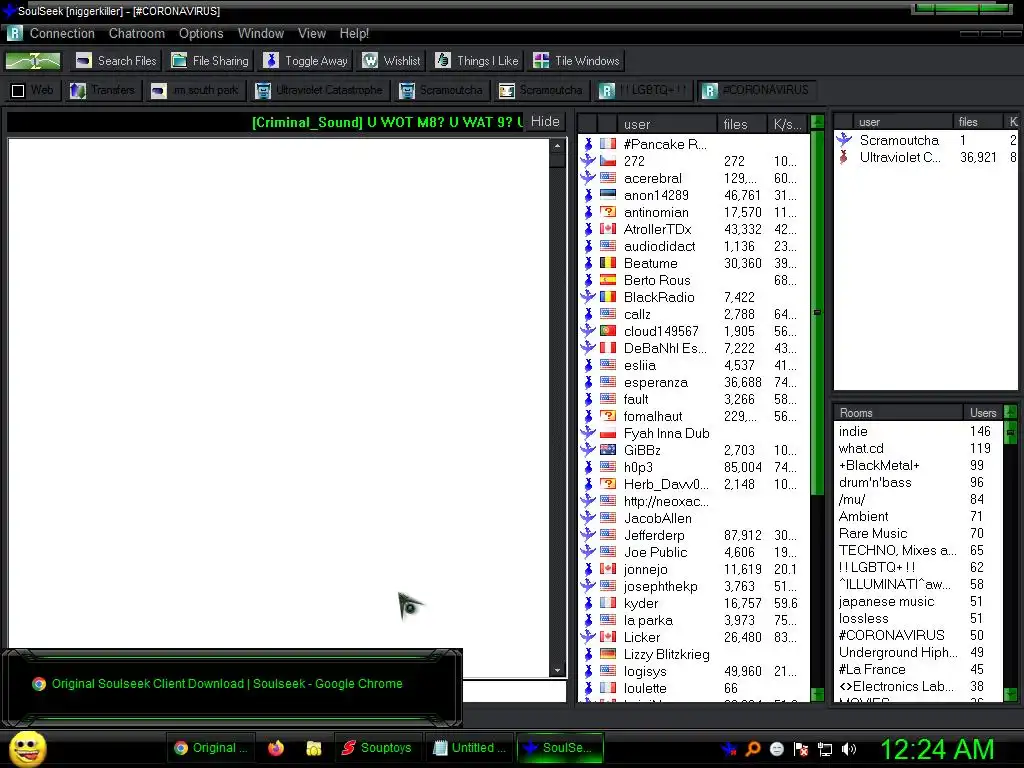Click the green bandwidth graph icon in toolbar
This screenshot has height=768, width=1024.
click(33, 61)
